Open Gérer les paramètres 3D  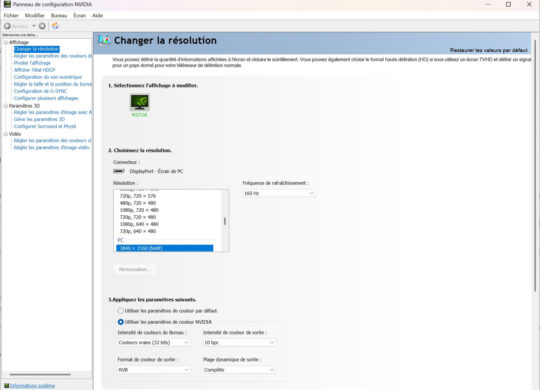click(x=39, y=119)
